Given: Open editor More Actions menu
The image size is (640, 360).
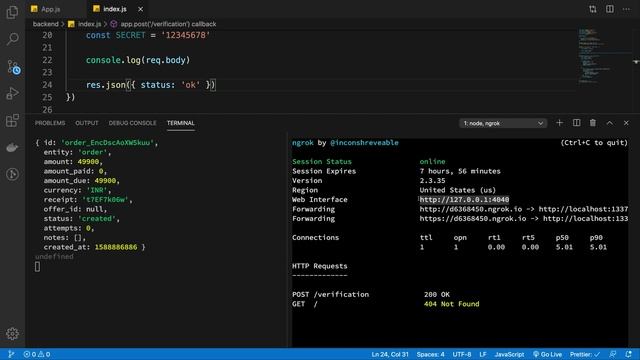Looking at the screenshot, I should point(626,9).
